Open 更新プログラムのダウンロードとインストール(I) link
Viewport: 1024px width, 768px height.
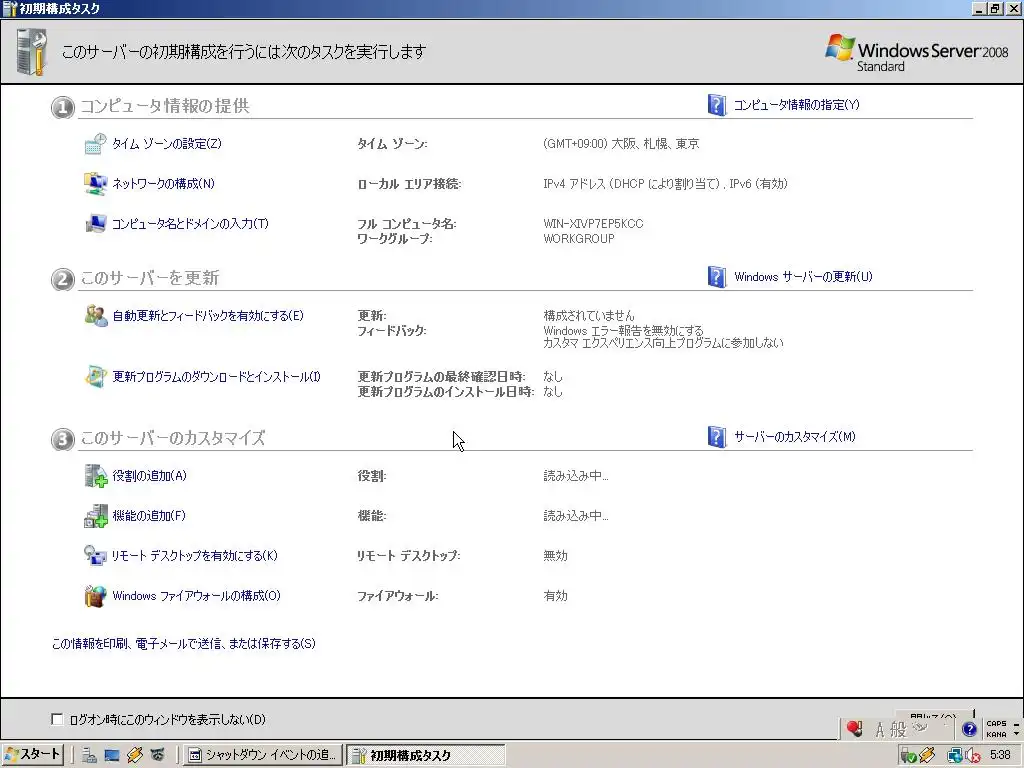tap(216, 377)
